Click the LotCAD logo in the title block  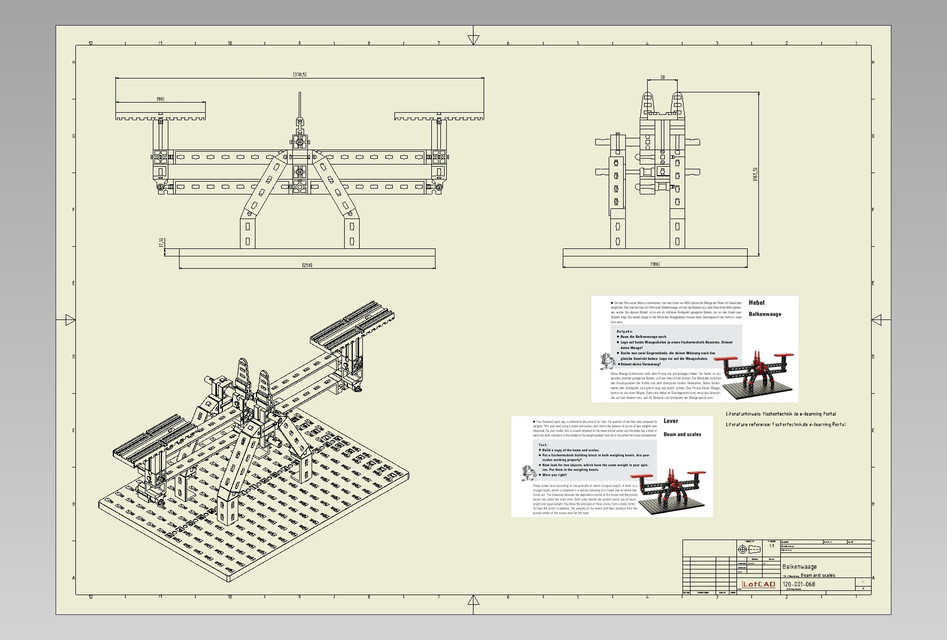tap(758, 584)
